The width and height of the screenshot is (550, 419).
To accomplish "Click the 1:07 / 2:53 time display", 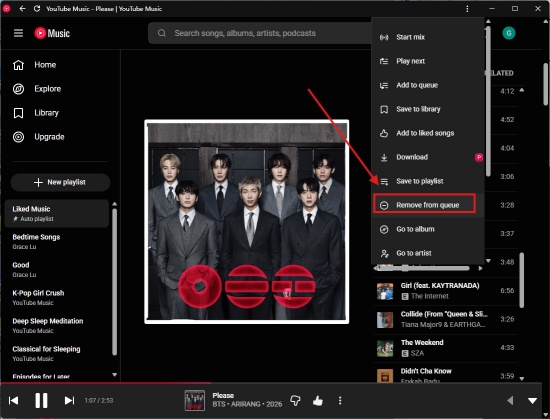I will pos(99,400).
